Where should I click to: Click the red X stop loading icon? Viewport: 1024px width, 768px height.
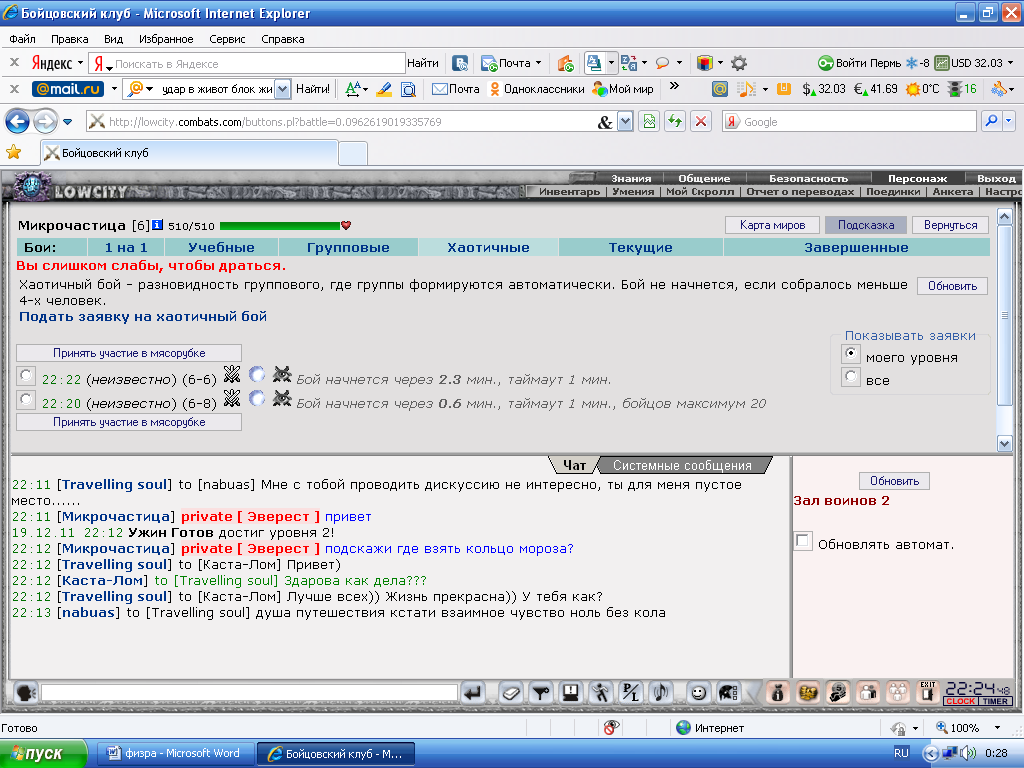pos(701,121)
